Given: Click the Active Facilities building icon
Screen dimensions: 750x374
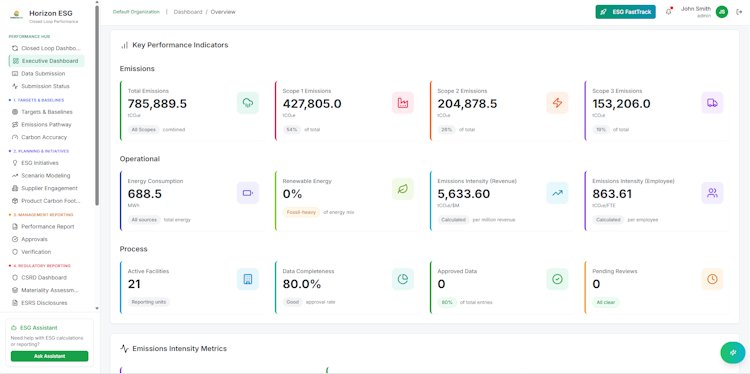Looking at the screenshot, I should [x=248, y=279].
